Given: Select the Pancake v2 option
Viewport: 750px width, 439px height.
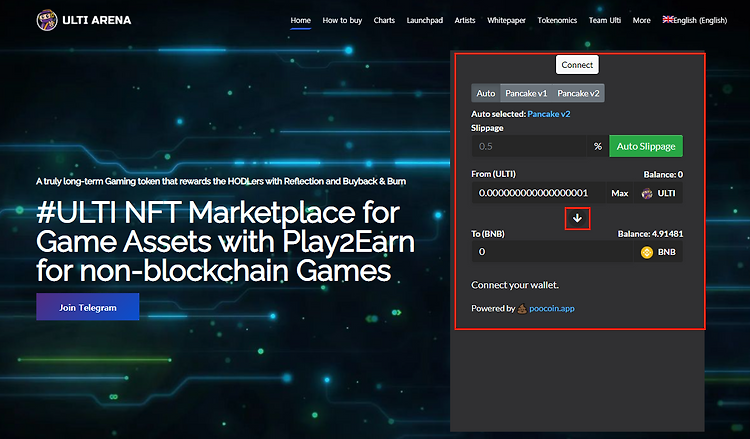Looking at the screenshot, I should pos(578,93).
